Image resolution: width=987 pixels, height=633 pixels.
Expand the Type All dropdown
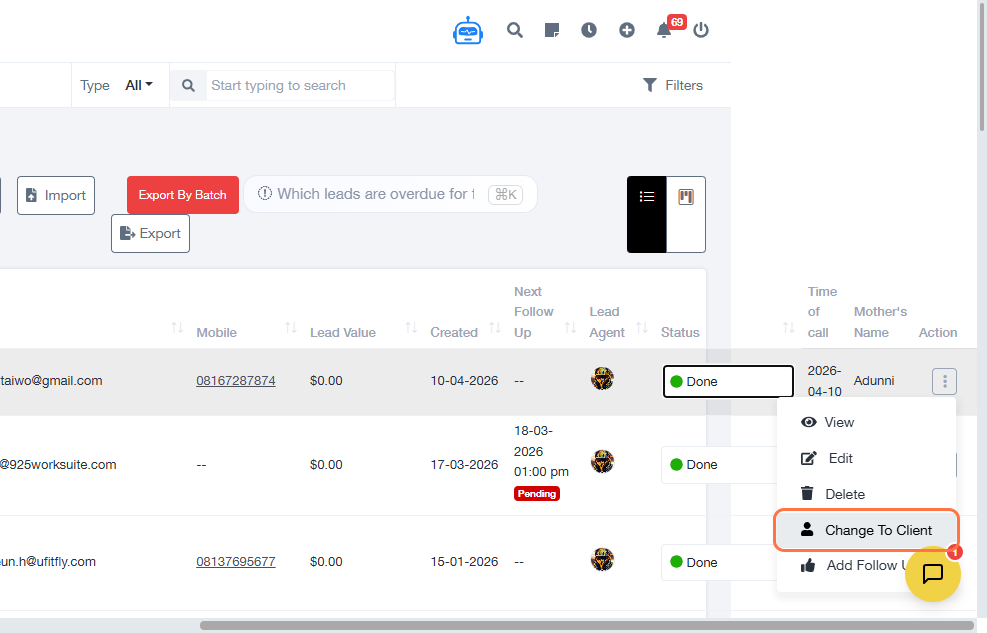[x=139, y=85]
